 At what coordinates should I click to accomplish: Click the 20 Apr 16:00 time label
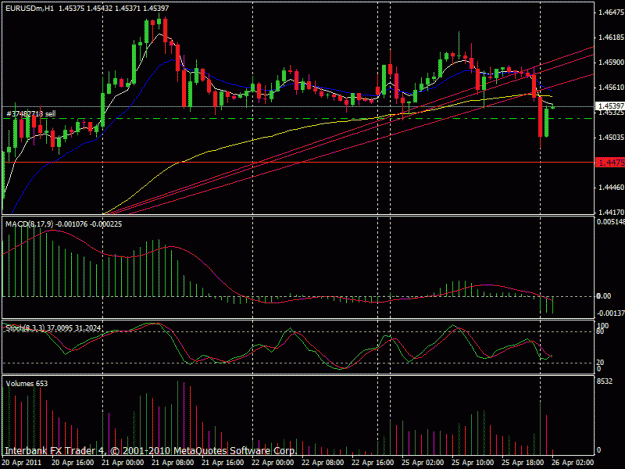[x=73, y=463]
